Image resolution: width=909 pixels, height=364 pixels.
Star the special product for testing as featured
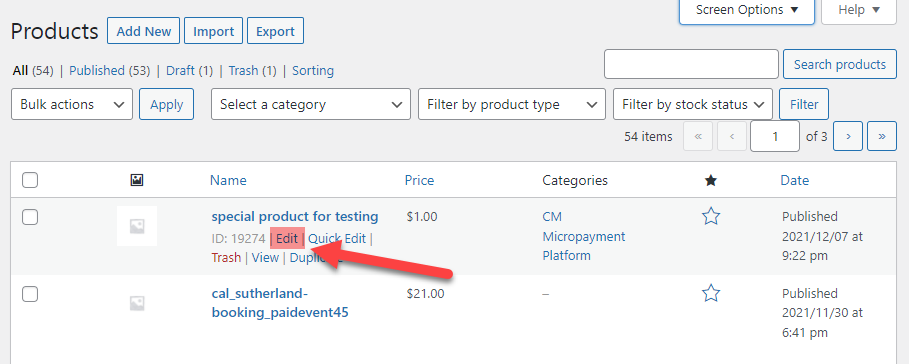tap(711, 216)
